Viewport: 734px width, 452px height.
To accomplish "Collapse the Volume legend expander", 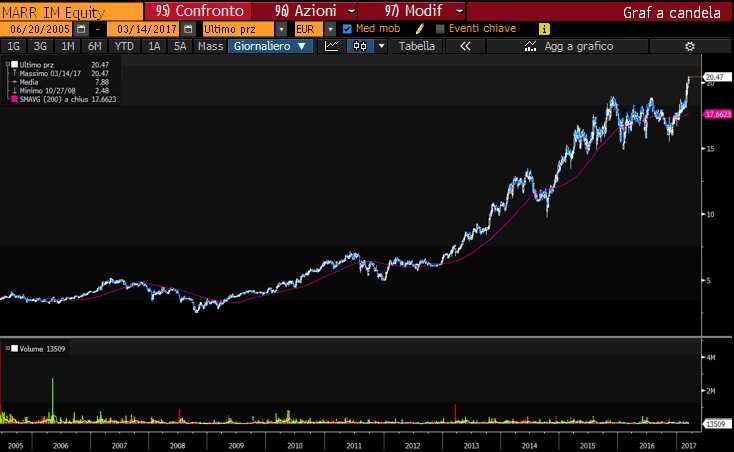I will click(x=7, y=349).
